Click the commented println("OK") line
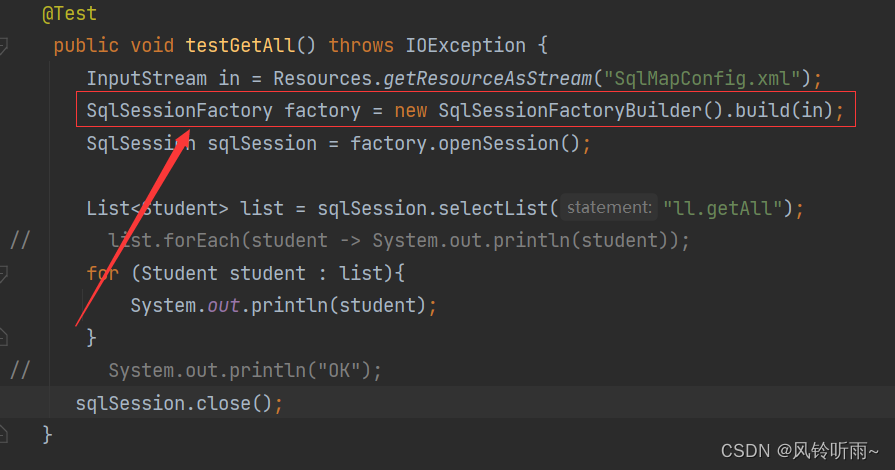This screenshot has height=470, width=895. tap(245, 370)
